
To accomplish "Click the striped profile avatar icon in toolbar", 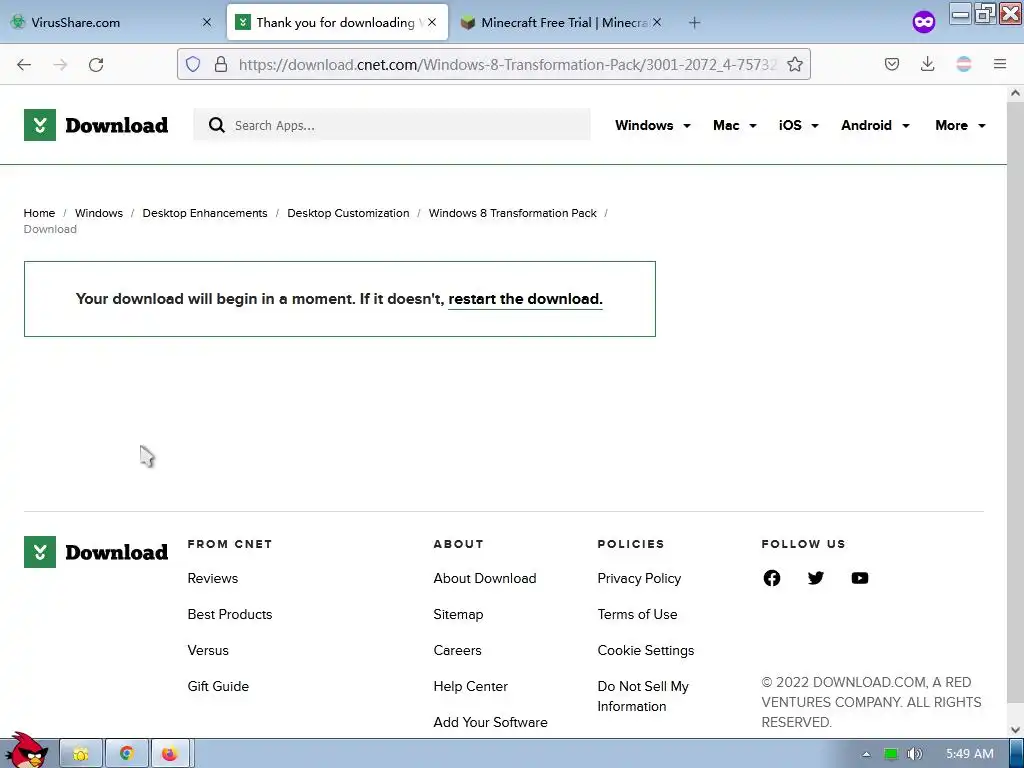I will [963, 64].
